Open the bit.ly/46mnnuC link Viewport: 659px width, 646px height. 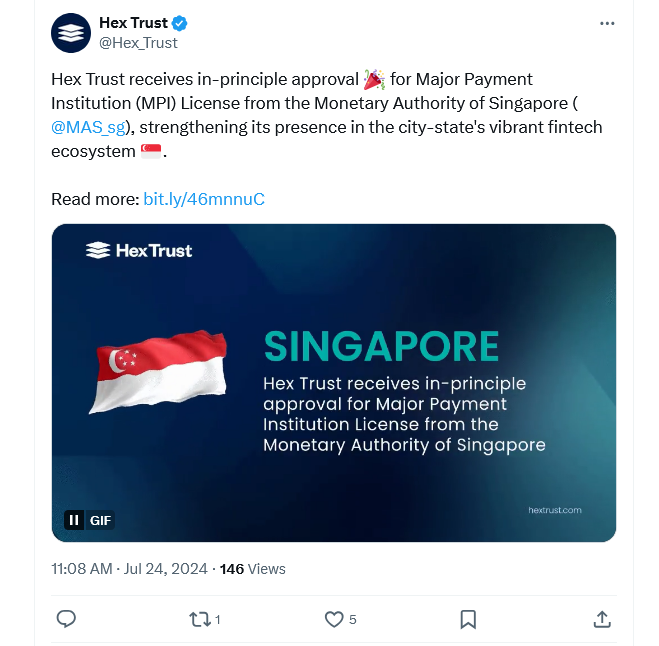click(x=204, y=199)
